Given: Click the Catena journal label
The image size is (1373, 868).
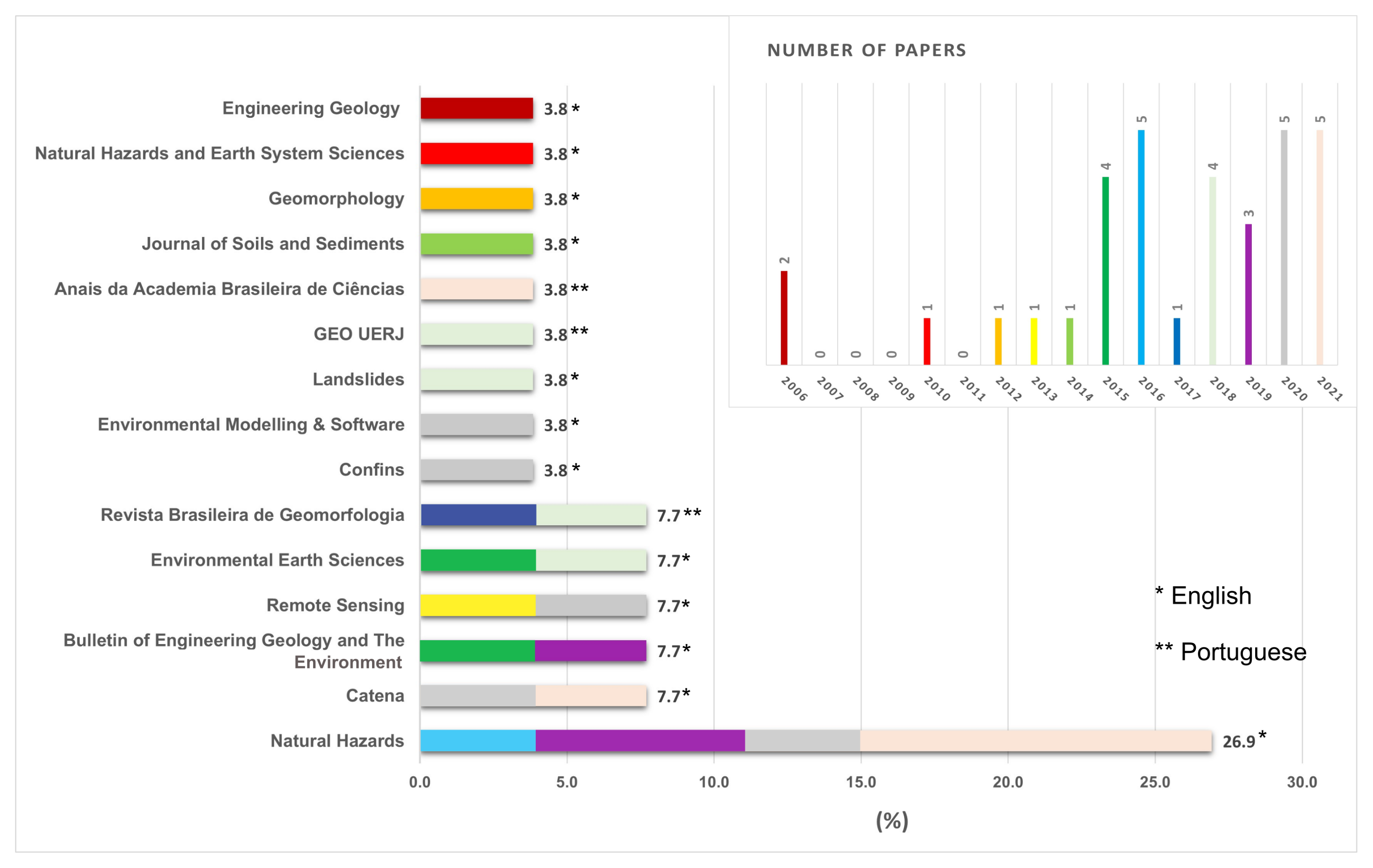Looking at the screenshot, I should pyautogui.click(x=375, y=696).
